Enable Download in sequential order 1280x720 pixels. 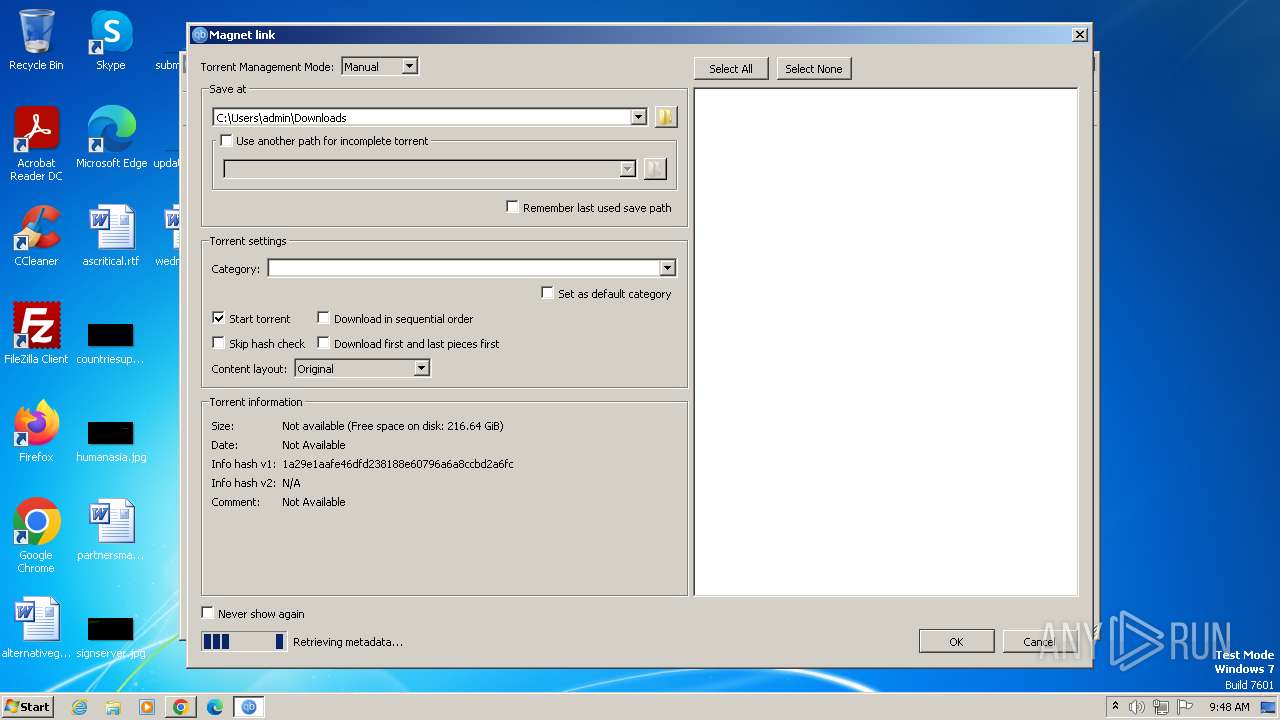324,318
